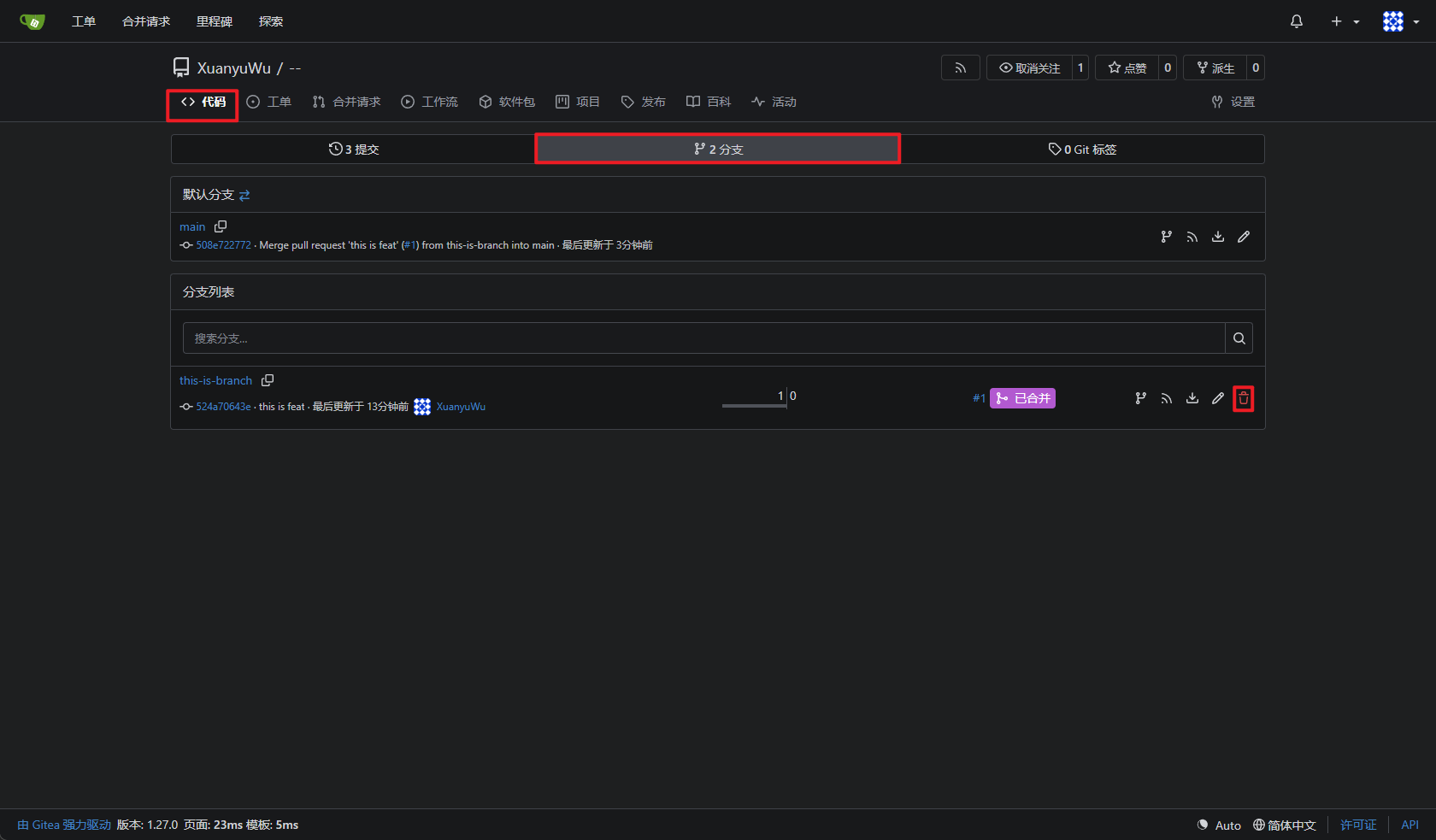
Task: Download the main branch archive
Action: [x=1218, y=237]
